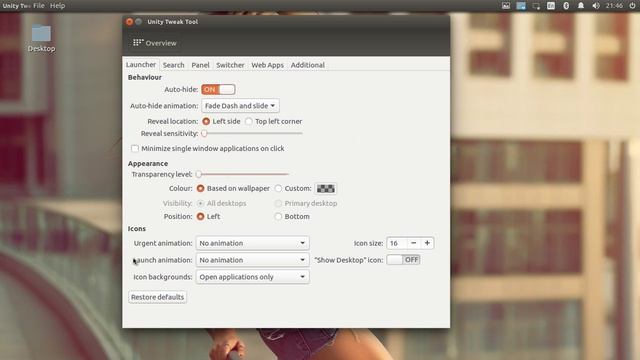
Task: Click the blue window indicator icon in panel
Action: click(x=521, y=6)
